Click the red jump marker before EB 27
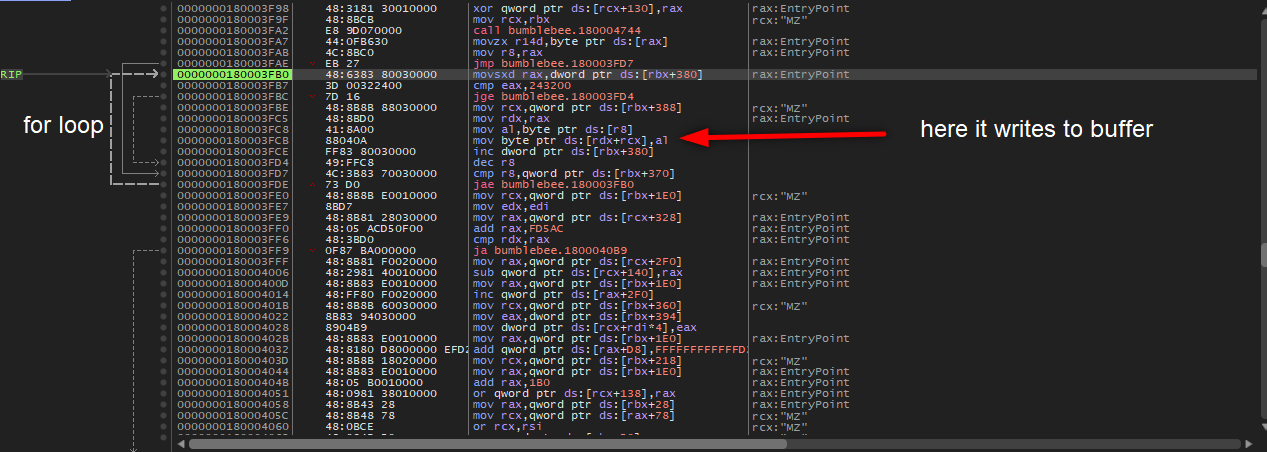This screenshot has width=1267, height=452. point(313,64)
